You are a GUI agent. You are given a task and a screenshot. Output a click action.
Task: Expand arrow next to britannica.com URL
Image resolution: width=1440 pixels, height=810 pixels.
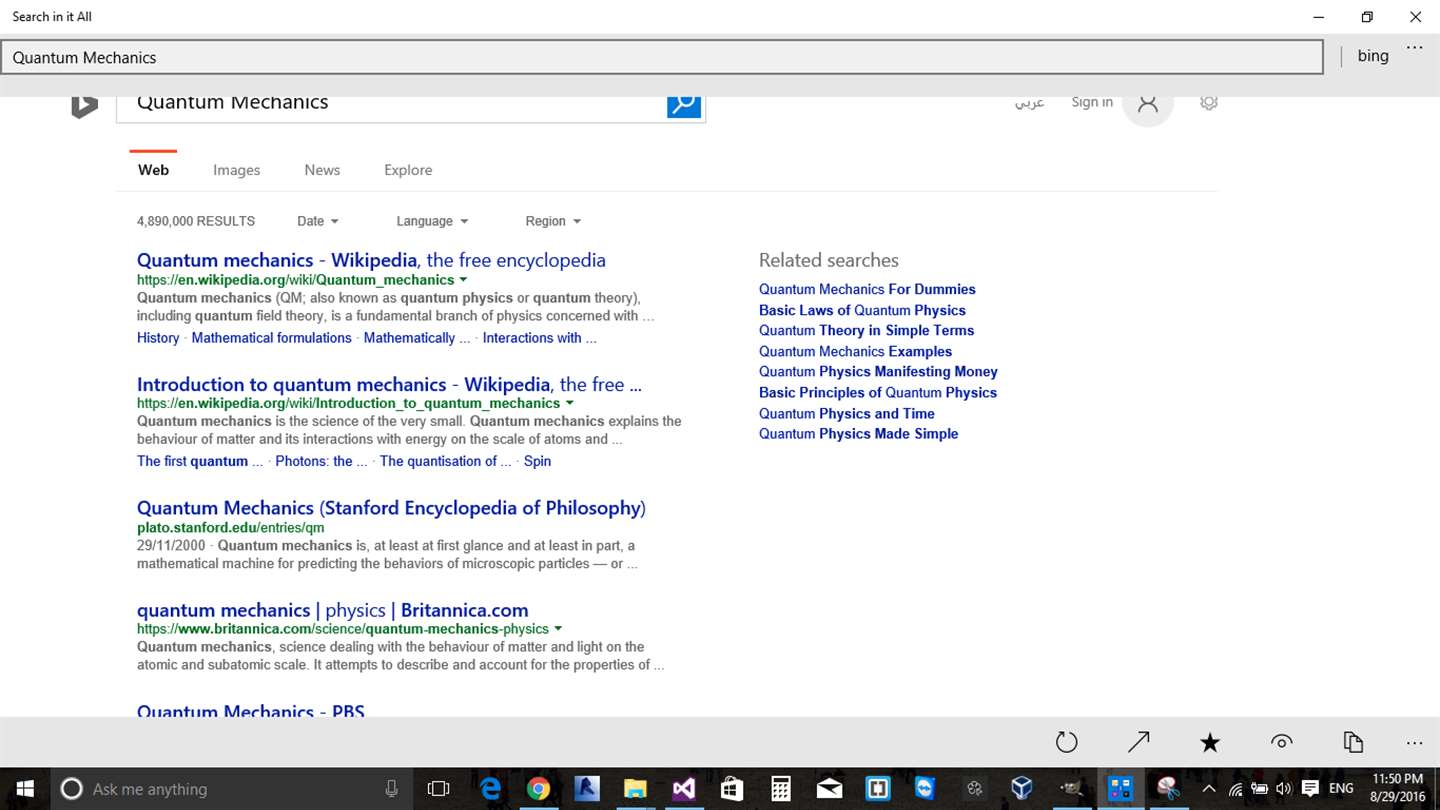(557, 629)
